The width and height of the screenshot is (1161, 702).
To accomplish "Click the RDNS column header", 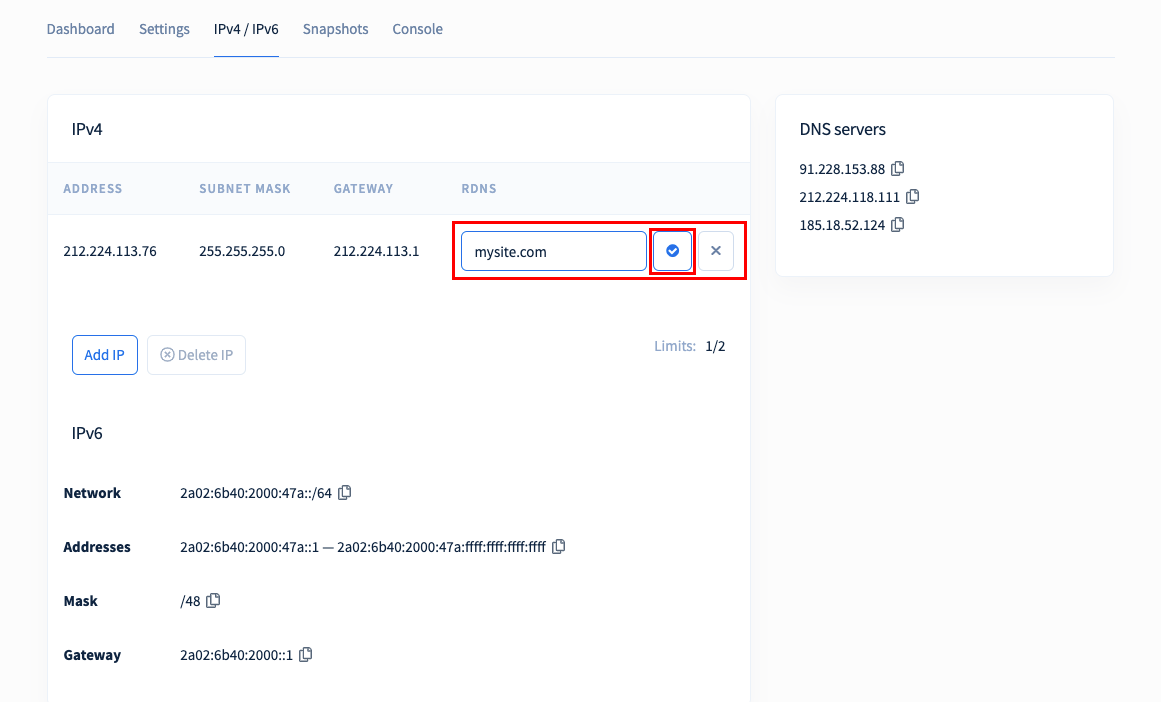I will pyautogui.click(x=479, y=189).
